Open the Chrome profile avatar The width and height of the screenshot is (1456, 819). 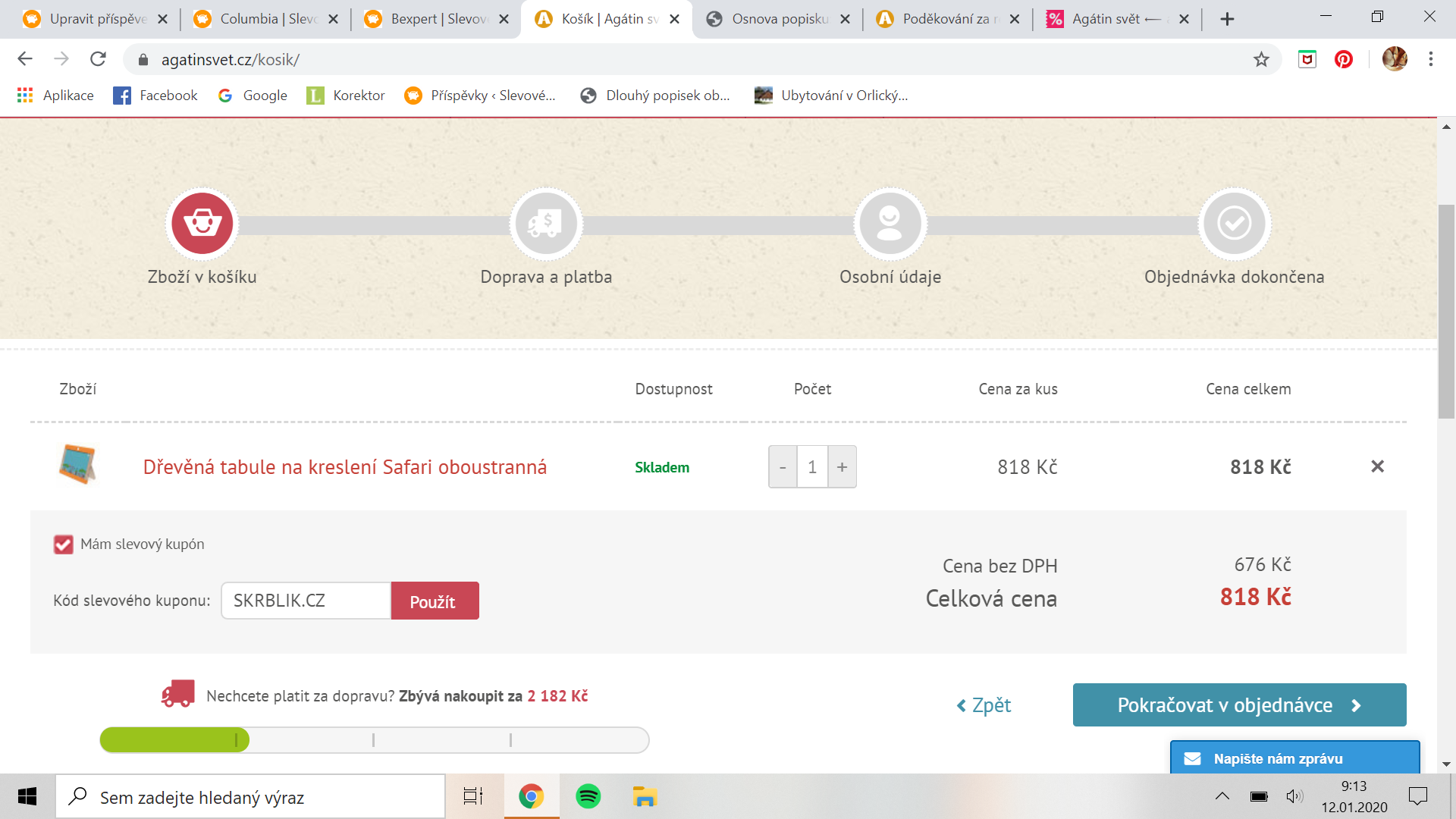[x=1395, y=59]
